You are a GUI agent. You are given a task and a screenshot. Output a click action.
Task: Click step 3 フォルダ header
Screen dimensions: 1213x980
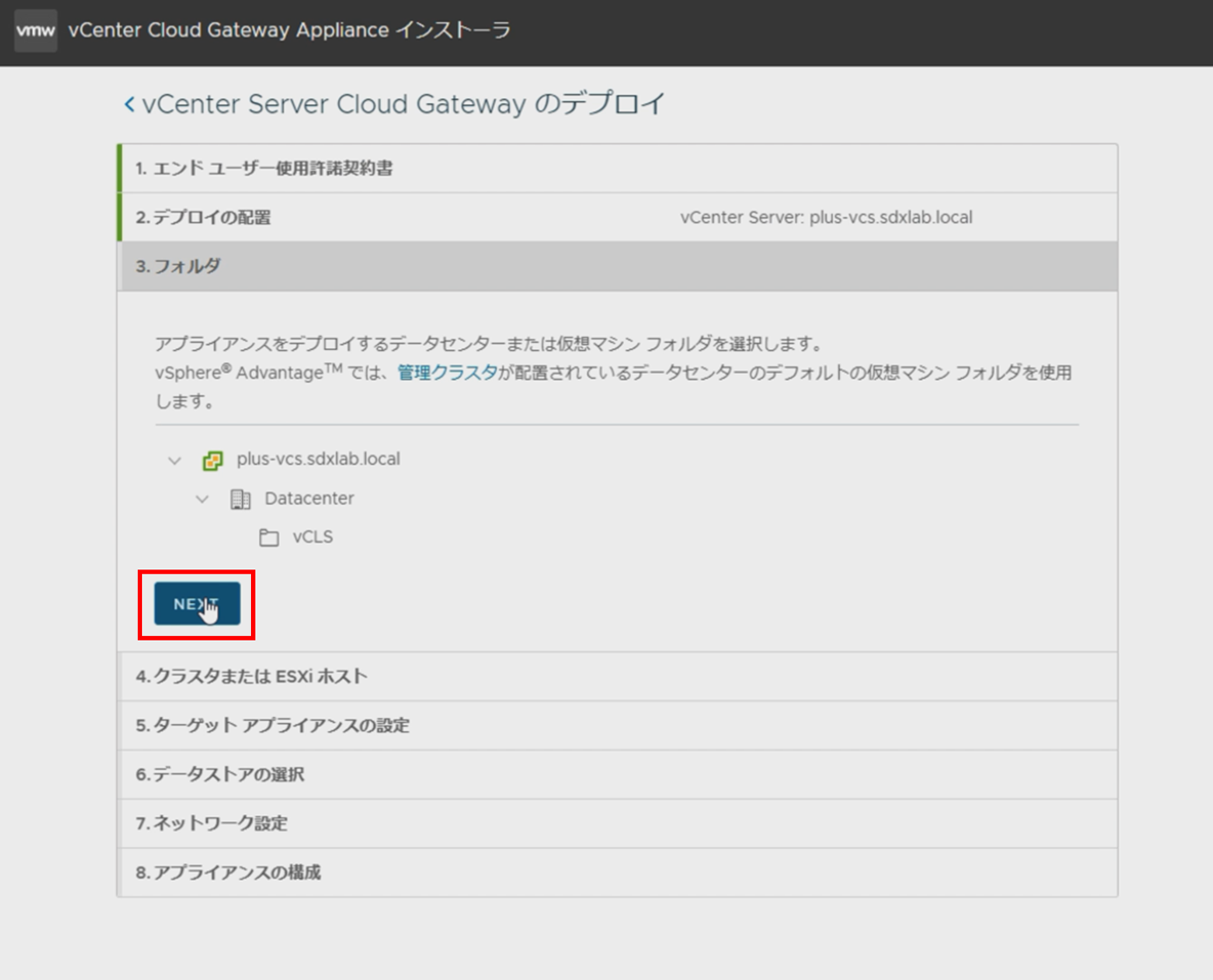click(618, 267)
